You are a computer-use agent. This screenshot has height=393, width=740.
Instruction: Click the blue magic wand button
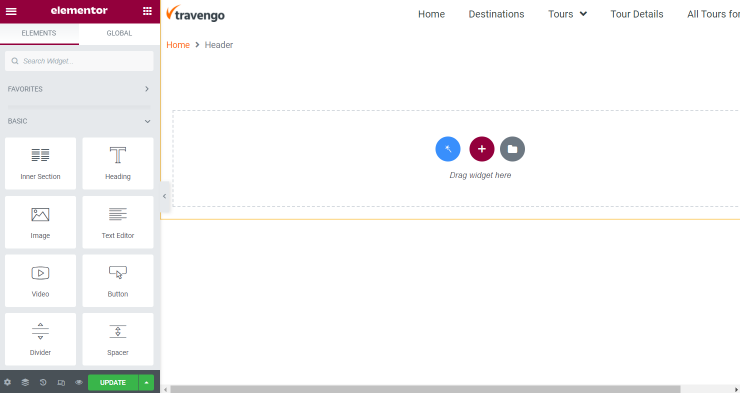[x=448, y=149]
